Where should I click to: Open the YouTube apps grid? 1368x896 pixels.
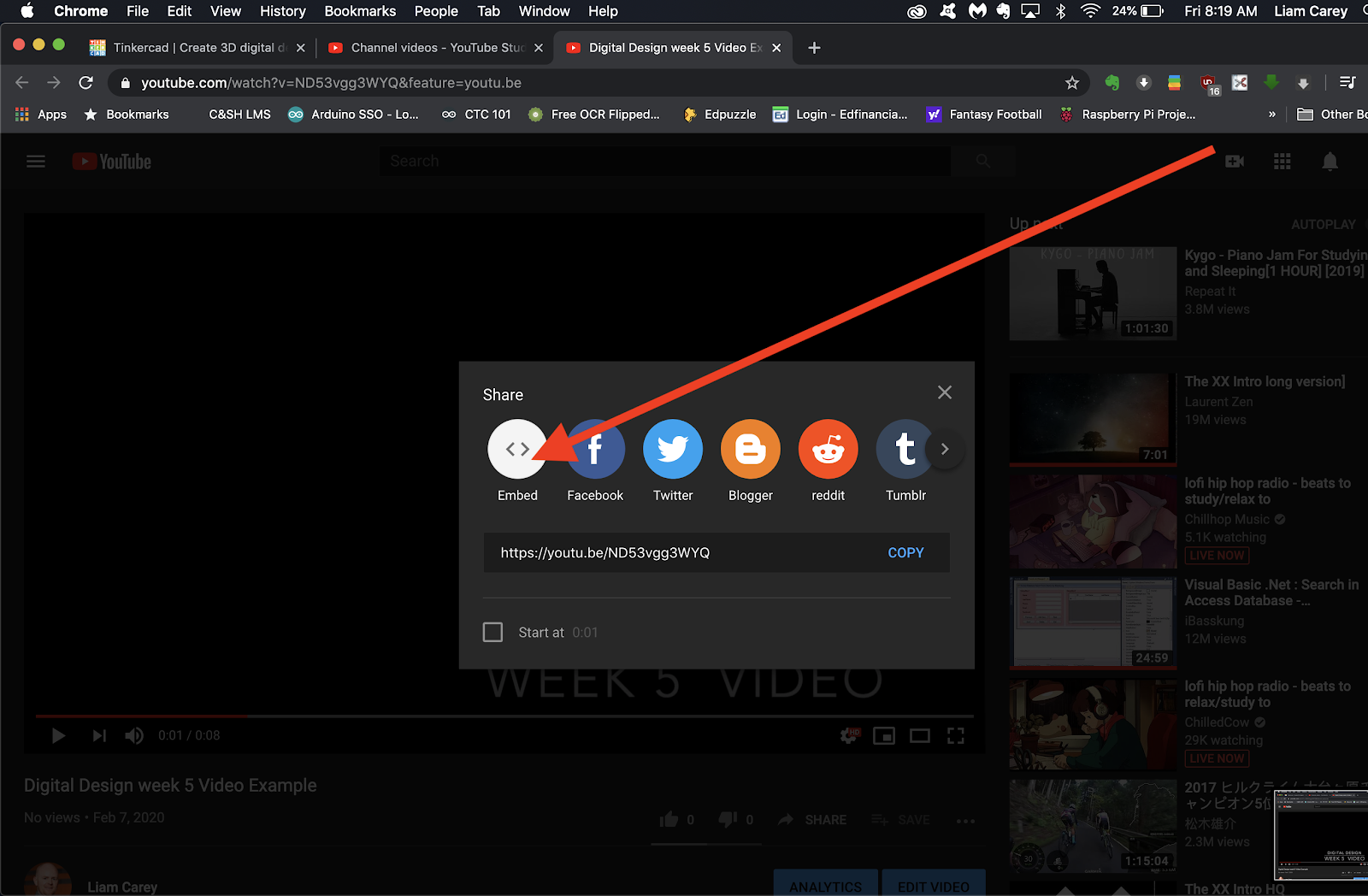tap(1282, 161)
